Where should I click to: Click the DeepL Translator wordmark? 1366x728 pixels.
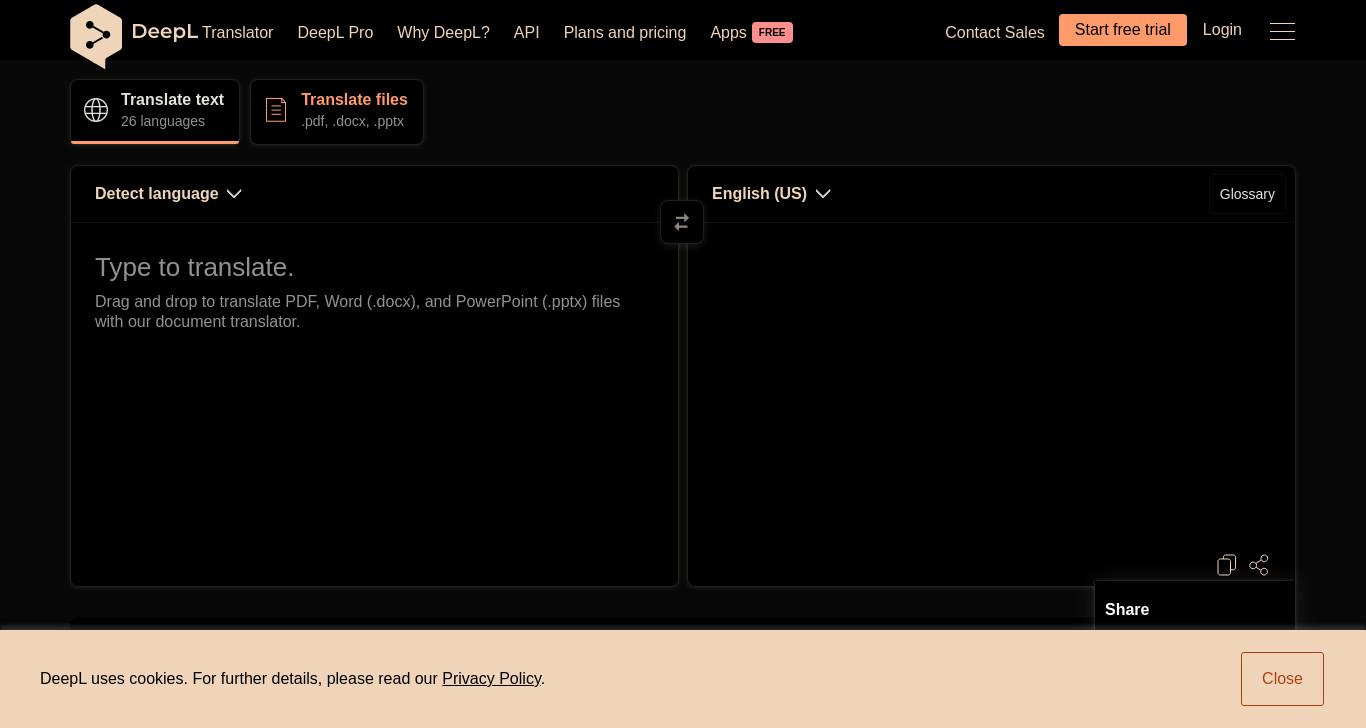pyautogui.click(x=202, y=32)
